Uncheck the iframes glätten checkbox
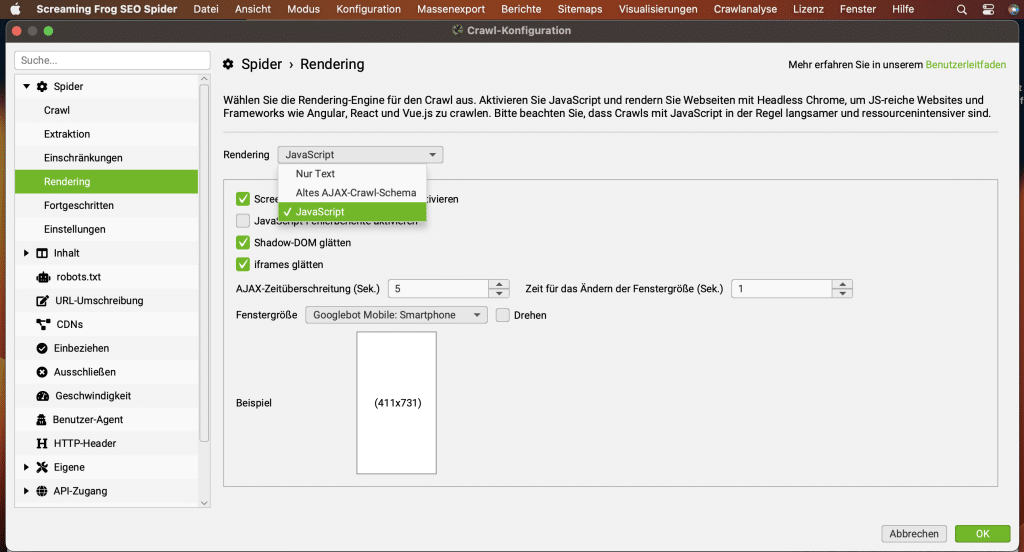Viewport: 1024px width, 552px height. [x=242, y=265]
